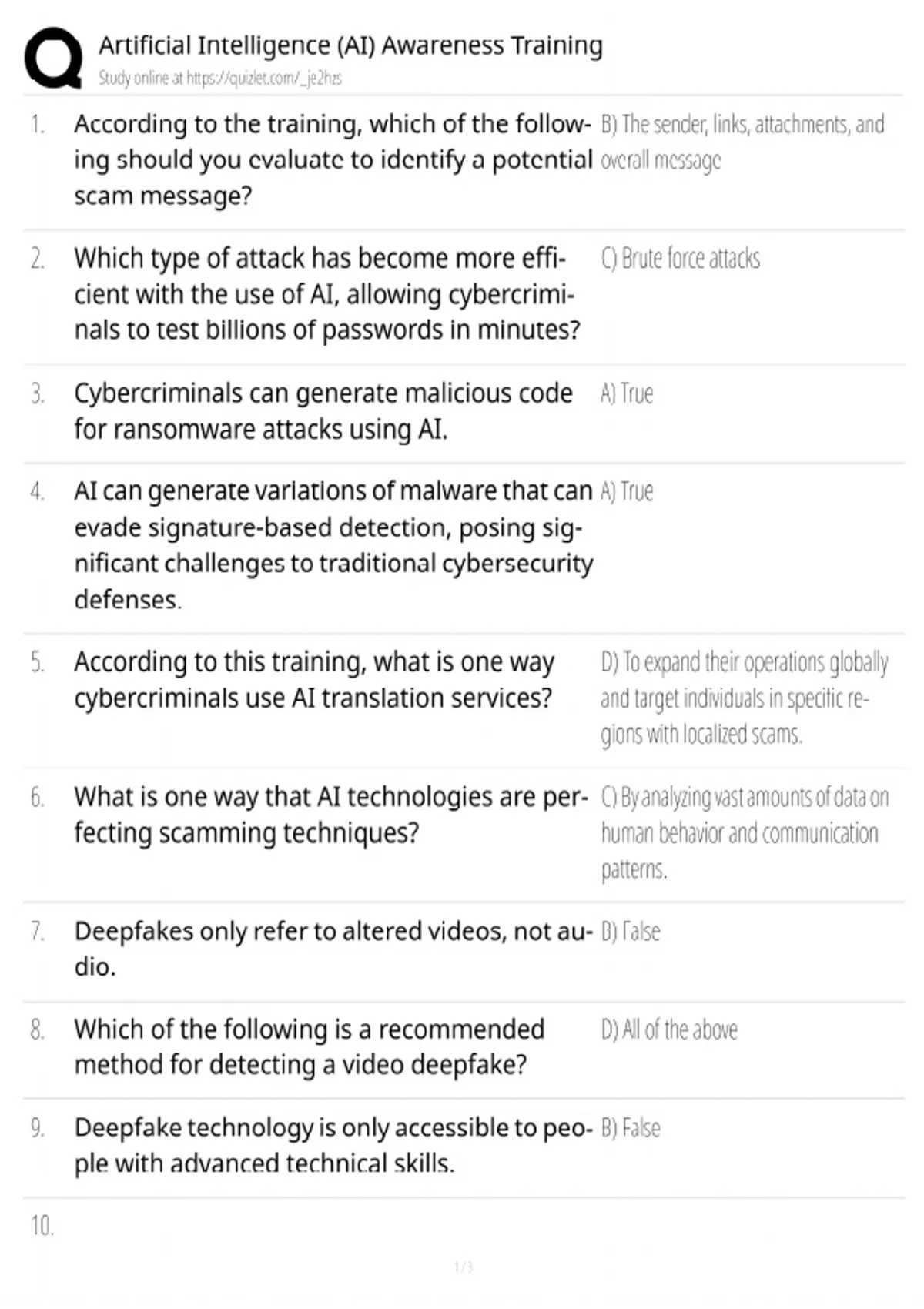Select question 3 about malicious ransomware code
This screenshot has height=1309, width=924.
click(x=323, y=411)
